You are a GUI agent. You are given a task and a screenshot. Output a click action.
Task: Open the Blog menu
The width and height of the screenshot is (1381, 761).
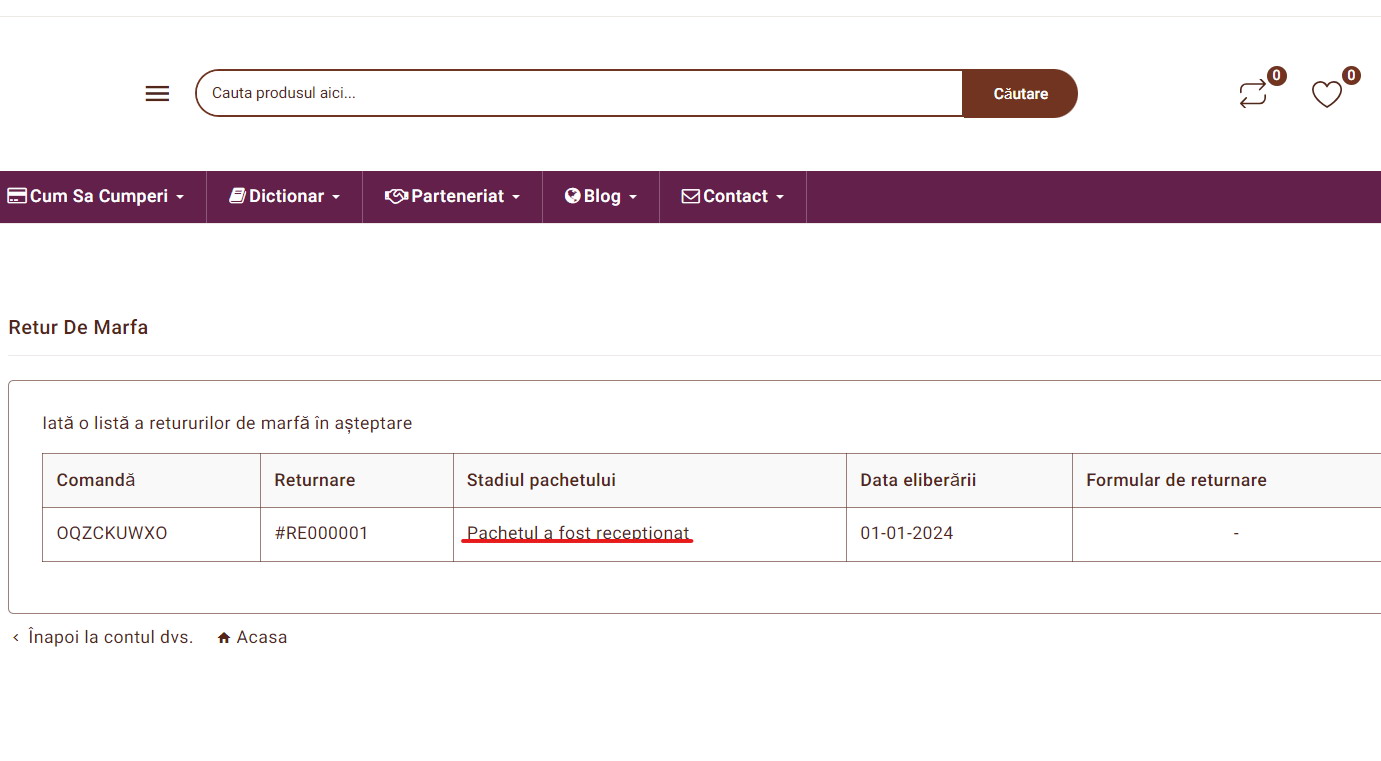[601, 197]
